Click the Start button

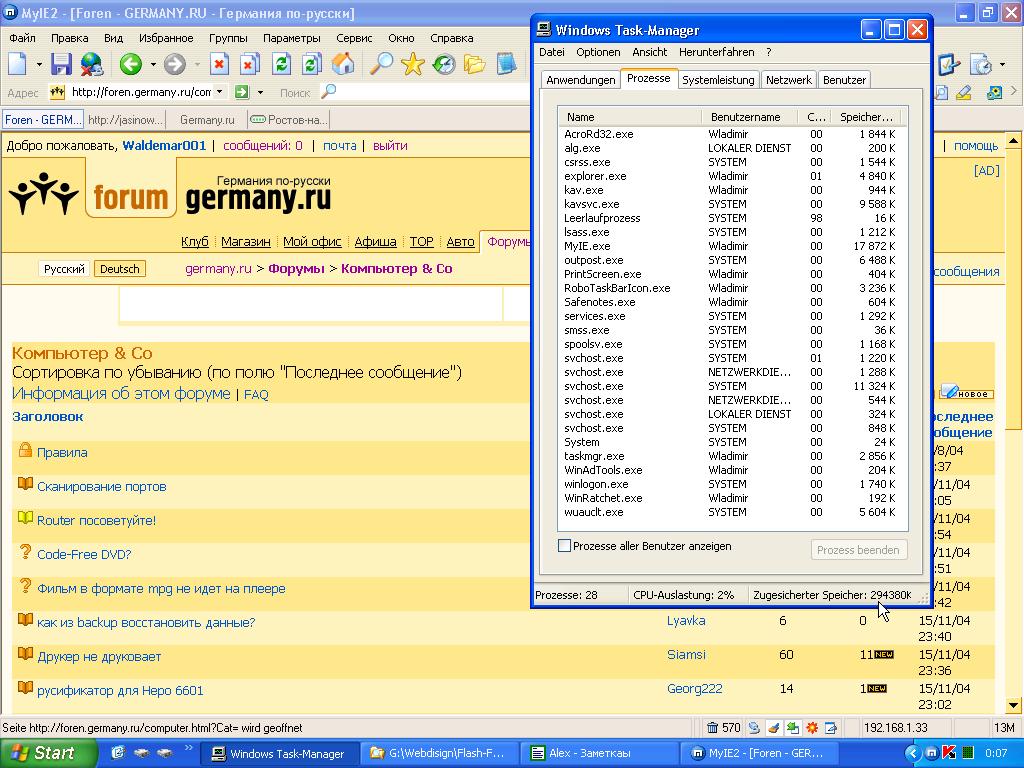pyautogui.click(x=47, y=753)
